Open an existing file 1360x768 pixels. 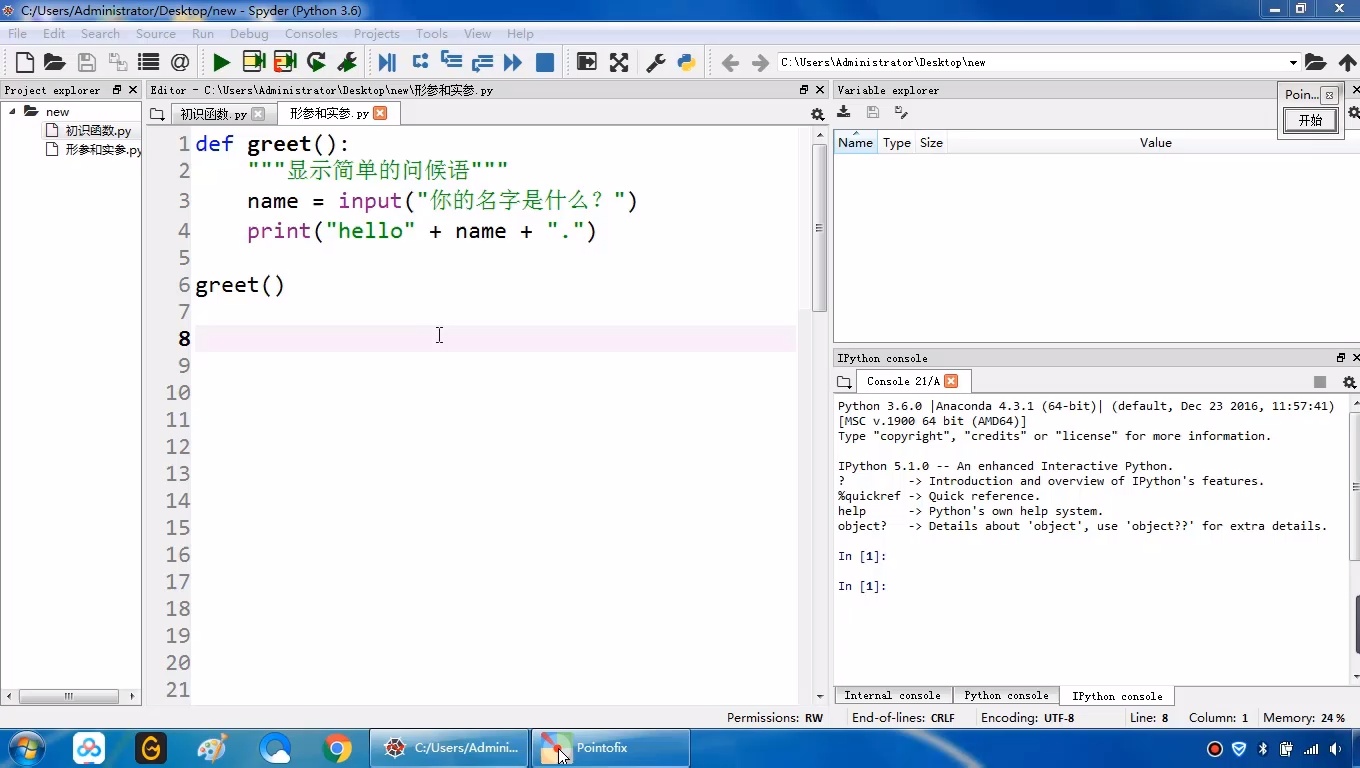[55, 62]
